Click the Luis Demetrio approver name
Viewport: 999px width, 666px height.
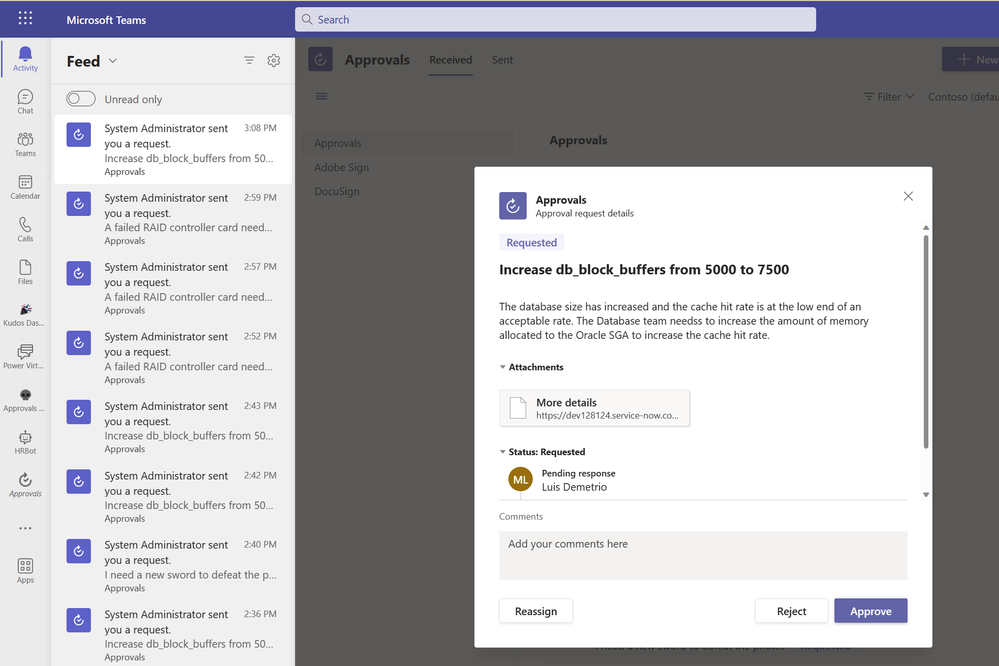tap(574, 487)
